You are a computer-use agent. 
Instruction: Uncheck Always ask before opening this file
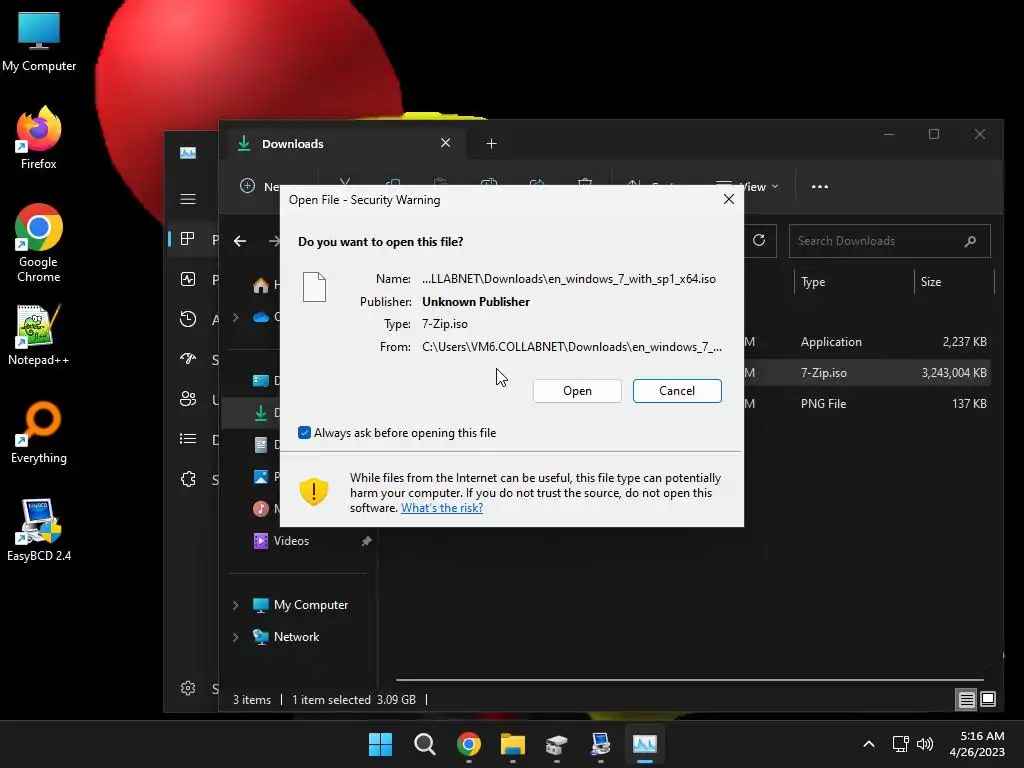[x=304, y=432]
